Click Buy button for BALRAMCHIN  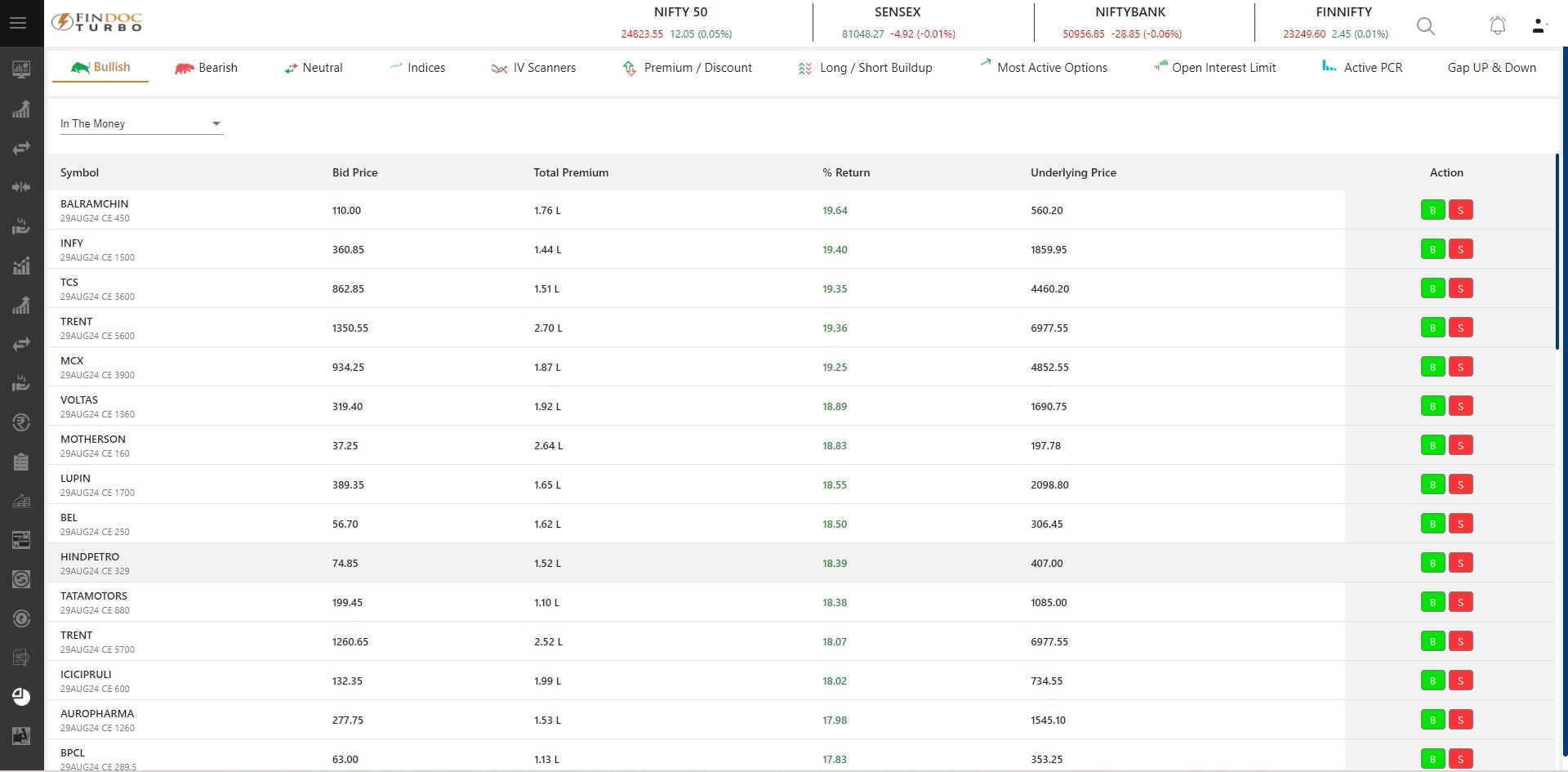1432,210
